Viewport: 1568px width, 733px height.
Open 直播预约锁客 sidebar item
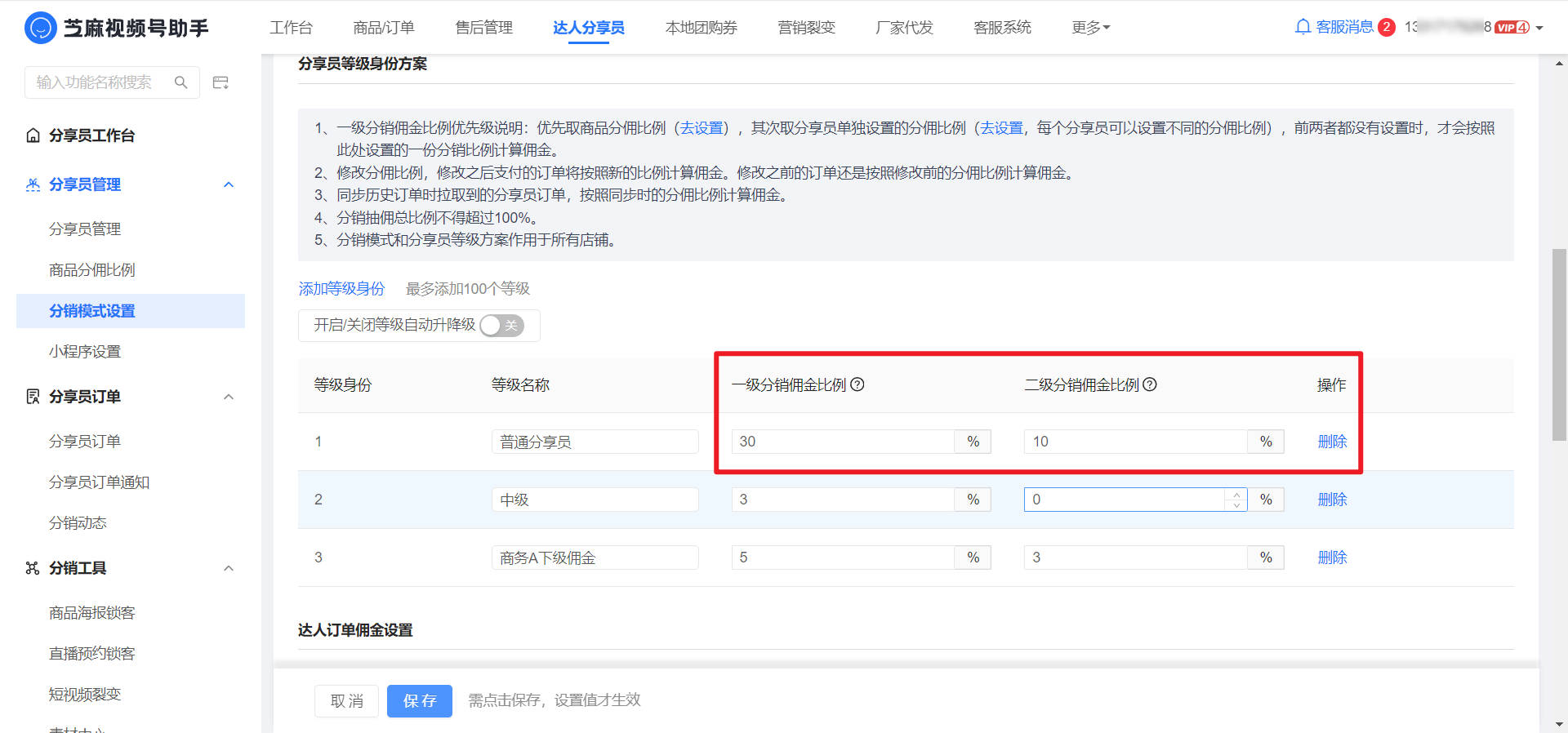(92, 654)
